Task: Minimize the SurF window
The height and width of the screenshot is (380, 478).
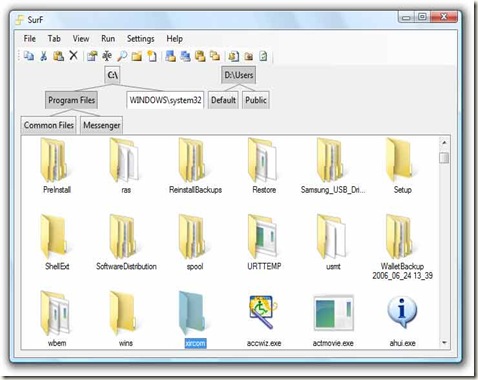Action: (x=406, y=17)
